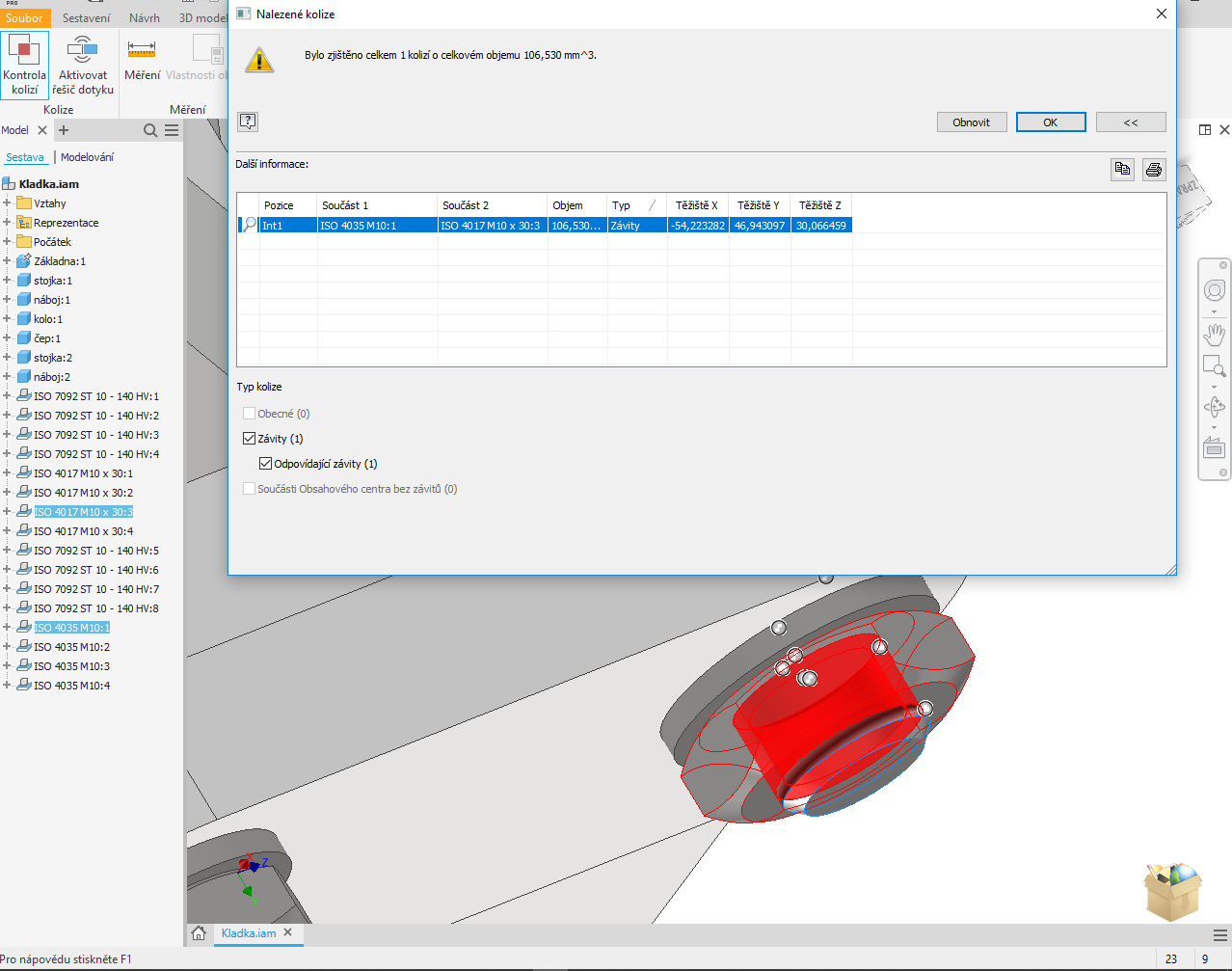Sort by the Pozice column header
The image size is (1232, 971).
click(x=288, y=205)
